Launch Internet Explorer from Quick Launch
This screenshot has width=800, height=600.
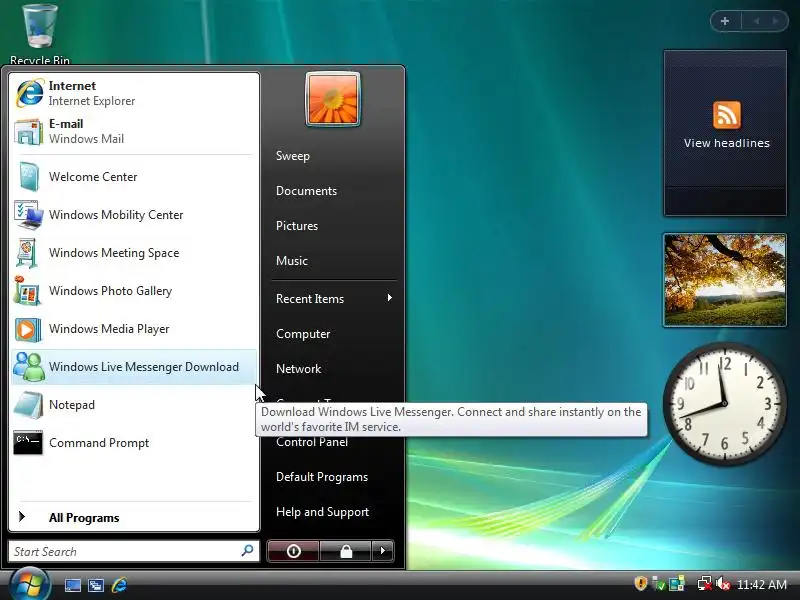click(x=119, y=585)
